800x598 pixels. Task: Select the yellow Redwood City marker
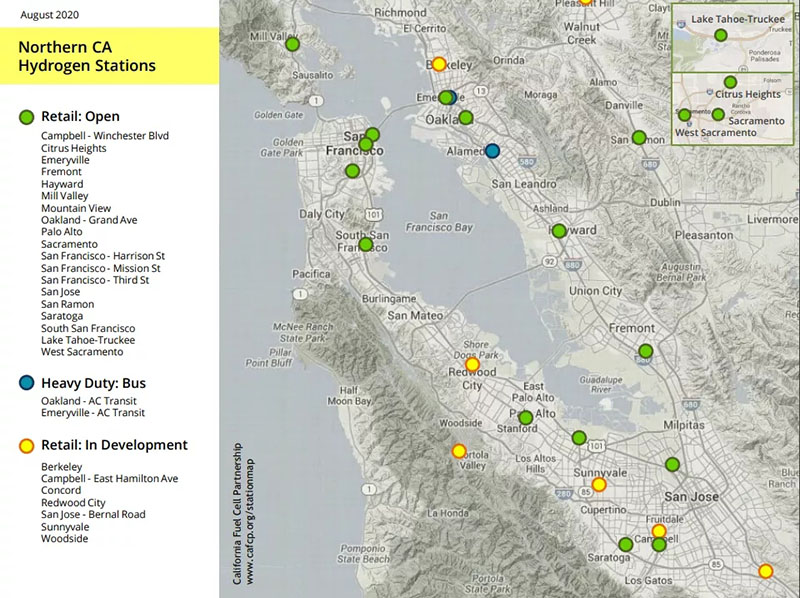click(x=472, y=365)
